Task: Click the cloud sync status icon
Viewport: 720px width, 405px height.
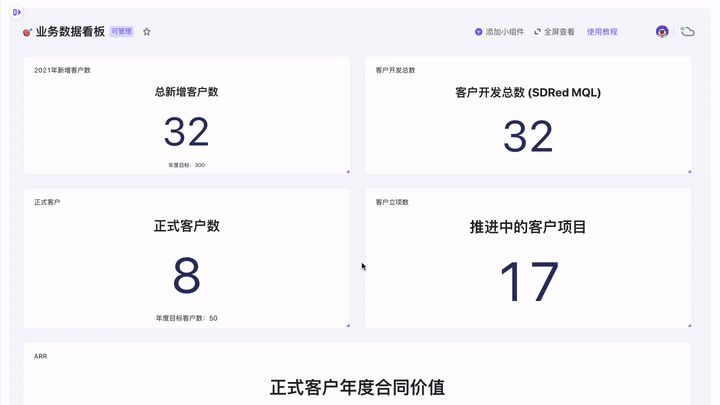Action: click(x=688, y=32)
